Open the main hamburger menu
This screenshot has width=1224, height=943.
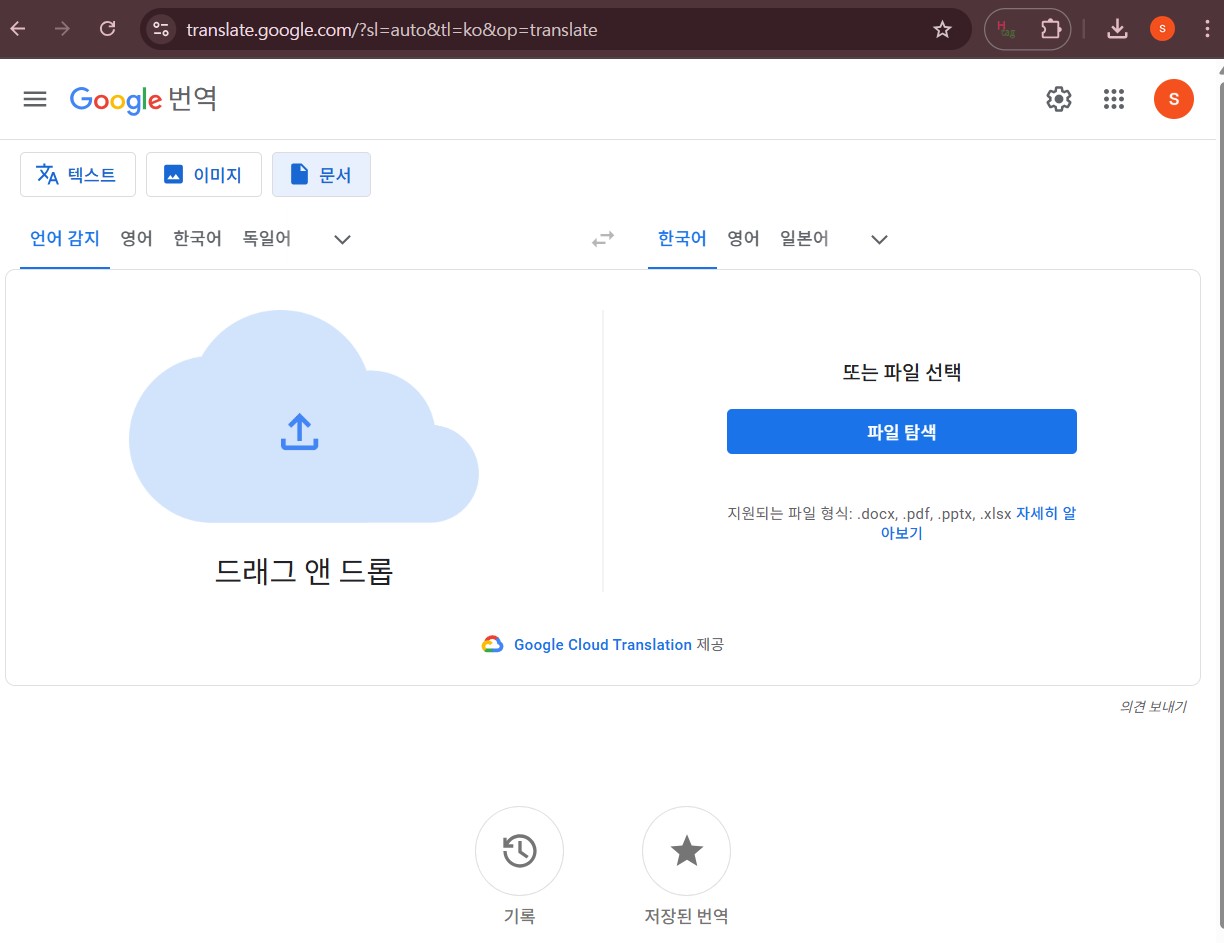pos(35,99)
